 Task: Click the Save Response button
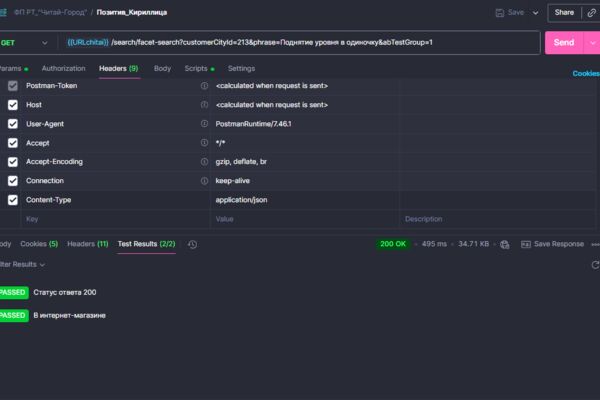click(x=553, y=244)
